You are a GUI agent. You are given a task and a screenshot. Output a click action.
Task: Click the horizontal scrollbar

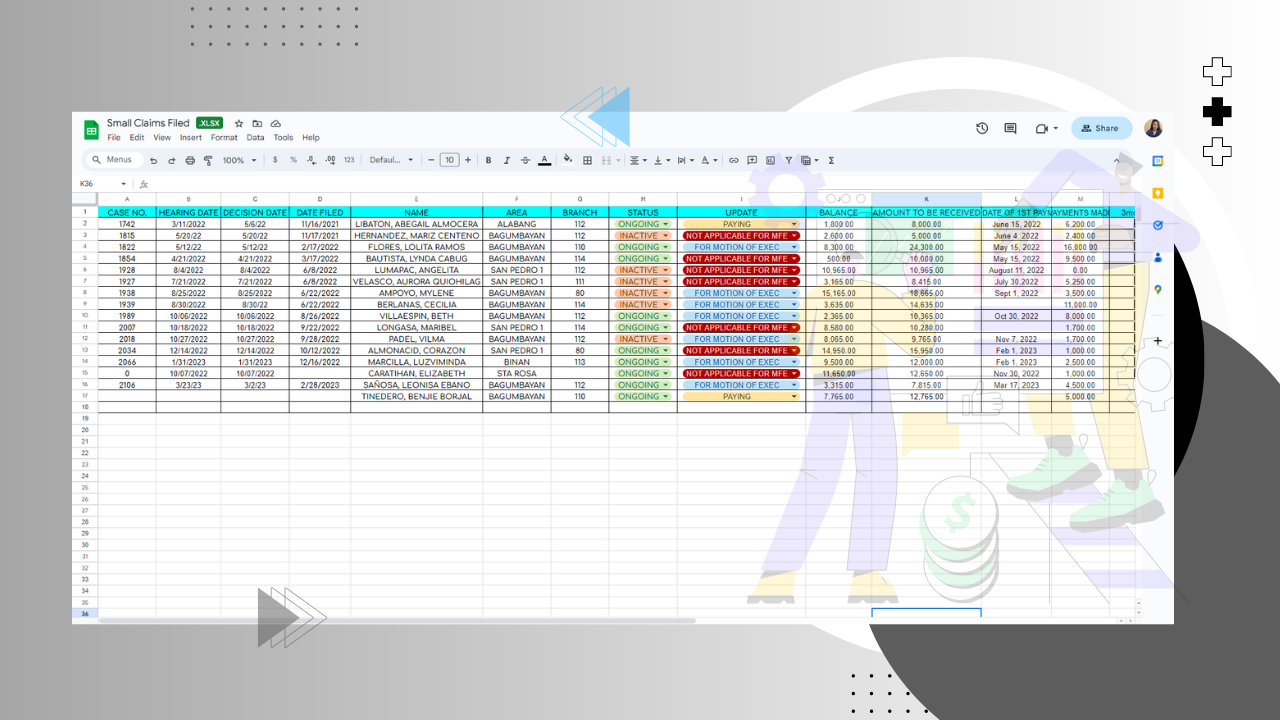pyautogui.click(x=396, y=621)
